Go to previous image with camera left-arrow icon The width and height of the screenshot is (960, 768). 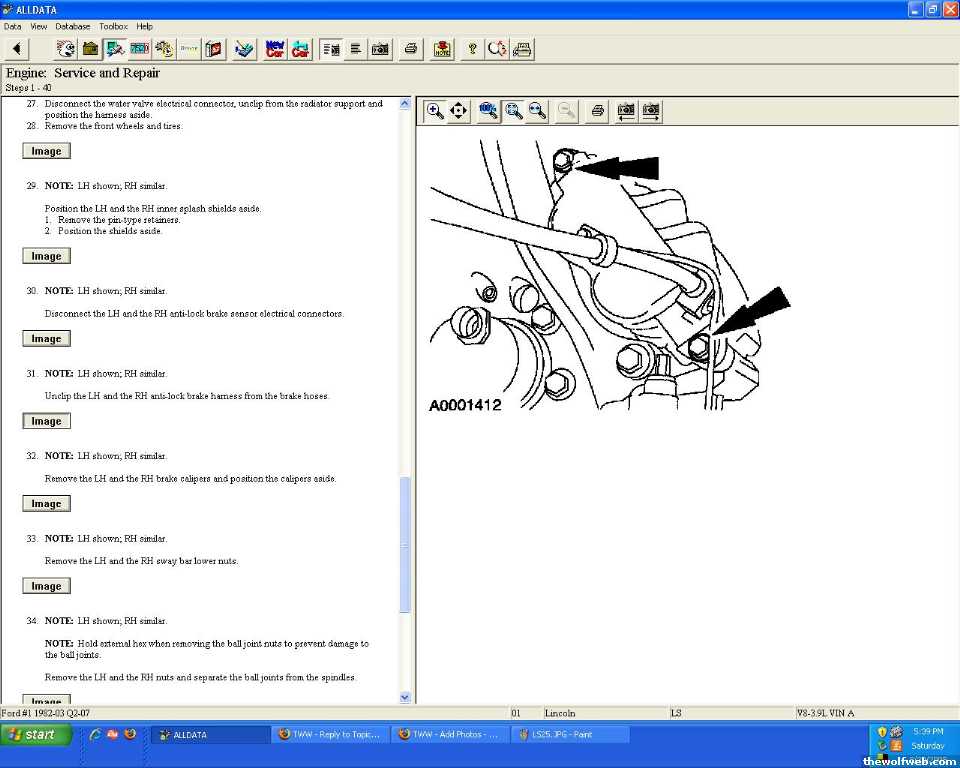point(626,111)
